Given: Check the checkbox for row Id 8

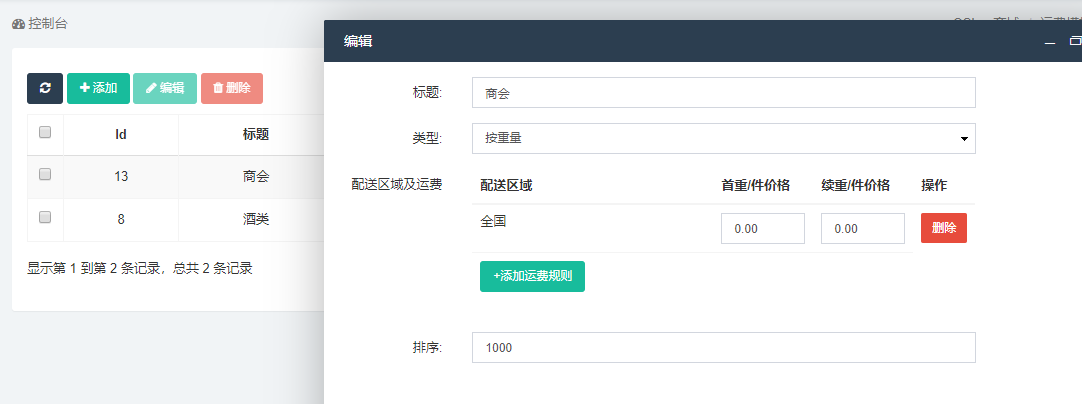Looking at the screenshot, I should [44, 216].
